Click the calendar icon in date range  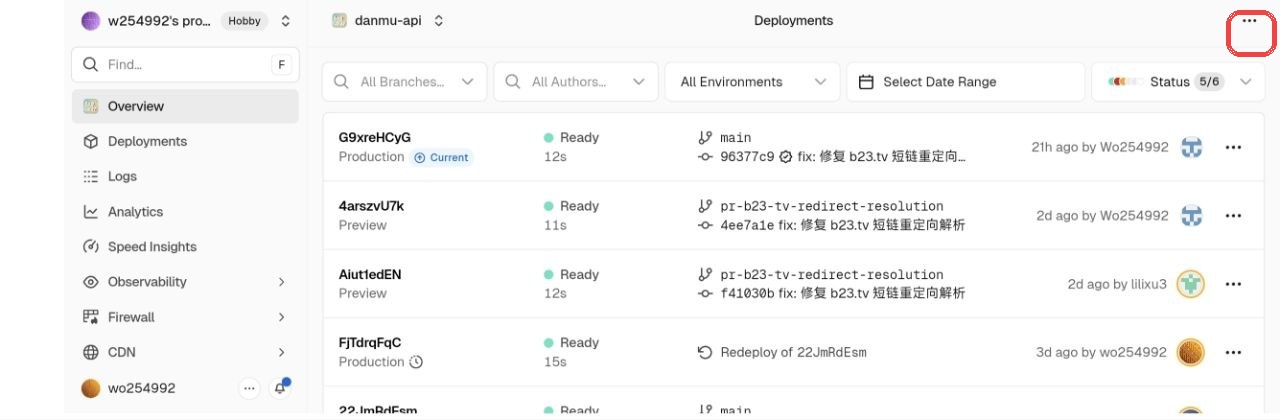pos(867,82)
